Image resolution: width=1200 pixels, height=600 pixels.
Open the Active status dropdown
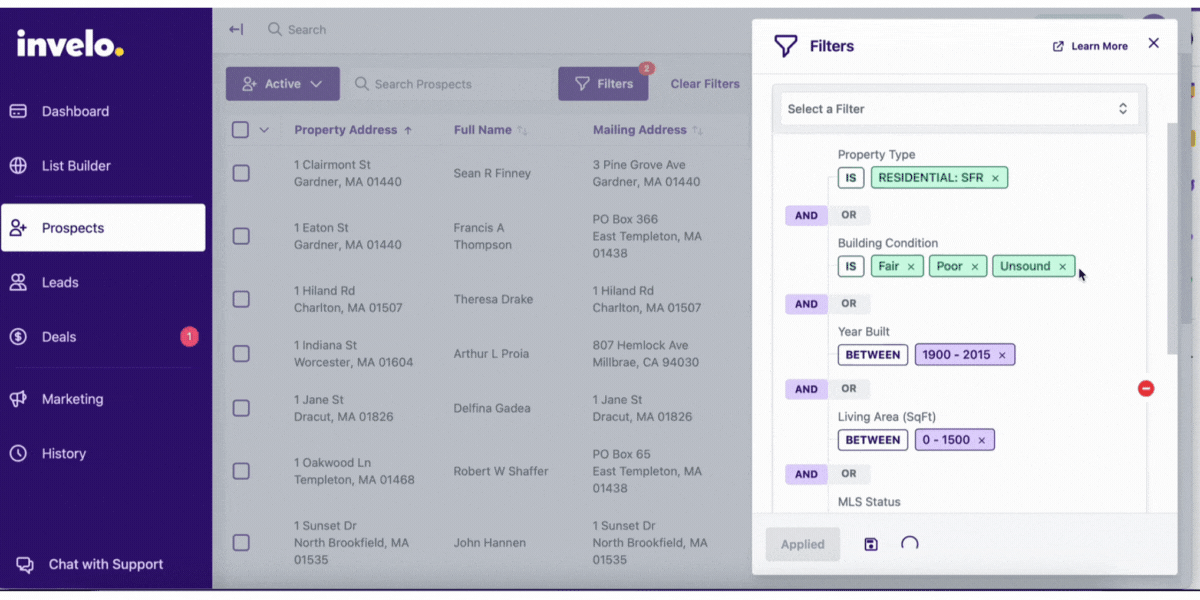pyautogui.click(x=283, y=84)
